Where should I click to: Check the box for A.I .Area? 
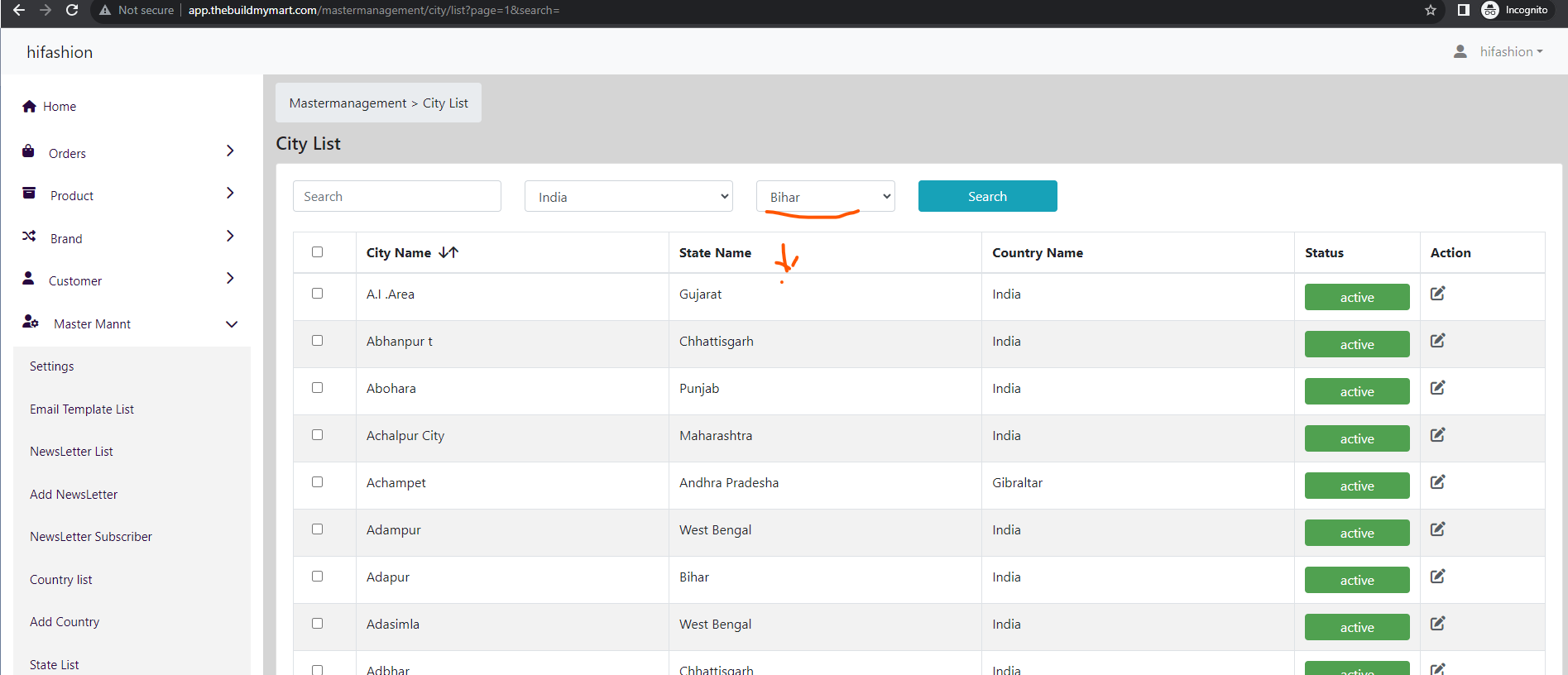[x=317, y=294]
